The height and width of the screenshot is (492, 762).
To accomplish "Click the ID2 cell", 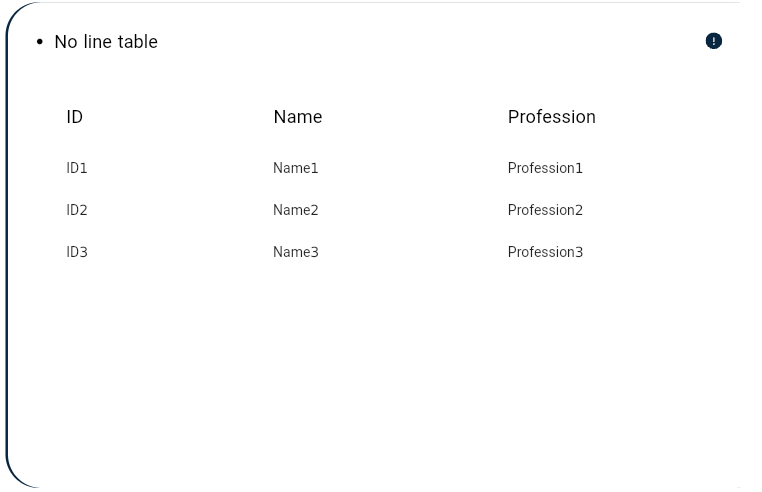I will (x=77, y=210).
